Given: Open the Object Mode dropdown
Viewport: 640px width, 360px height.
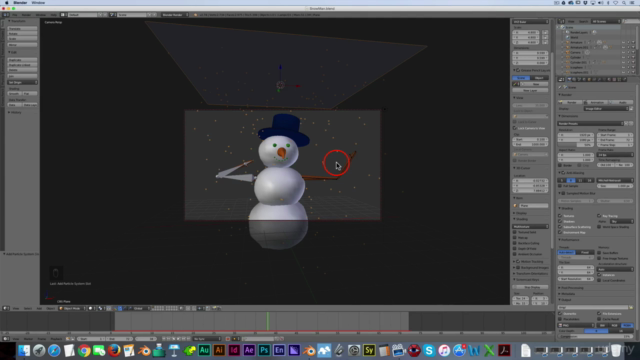Looking at the screenshot, I should click(x=72, y=308).
